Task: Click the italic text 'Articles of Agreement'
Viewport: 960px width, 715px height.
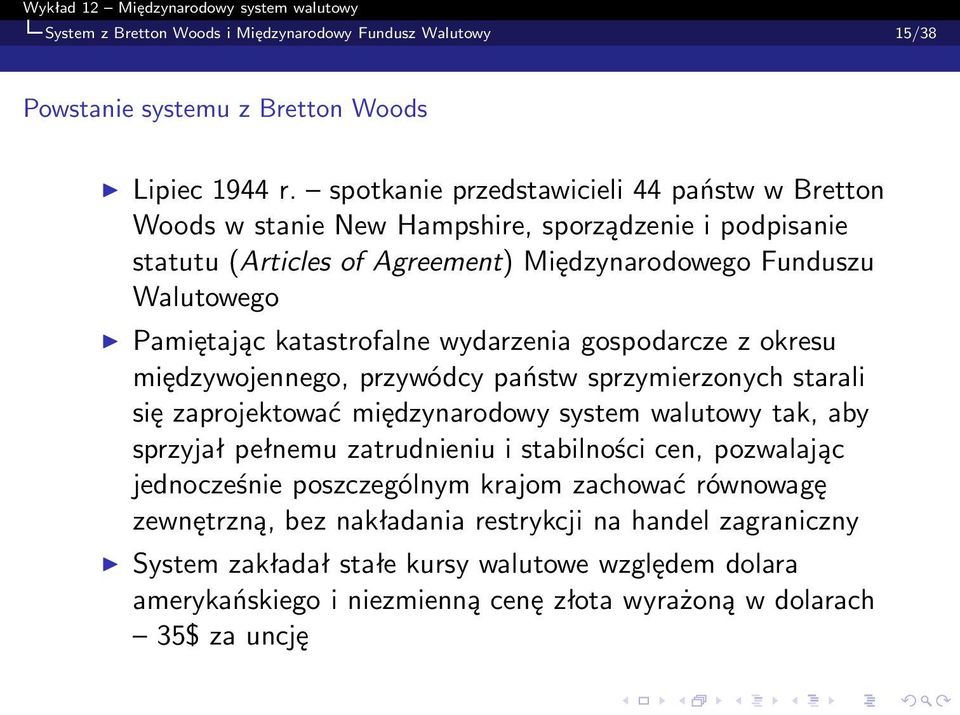Action: click(372, 262)
